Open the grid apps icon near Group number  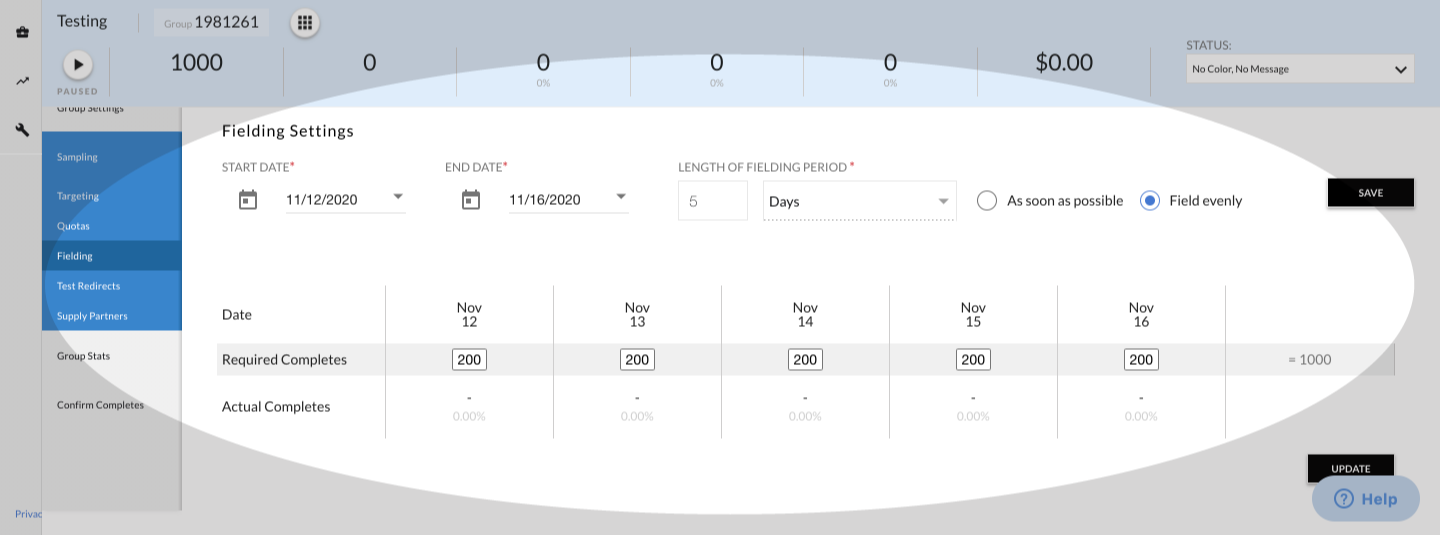pos(305,22)
